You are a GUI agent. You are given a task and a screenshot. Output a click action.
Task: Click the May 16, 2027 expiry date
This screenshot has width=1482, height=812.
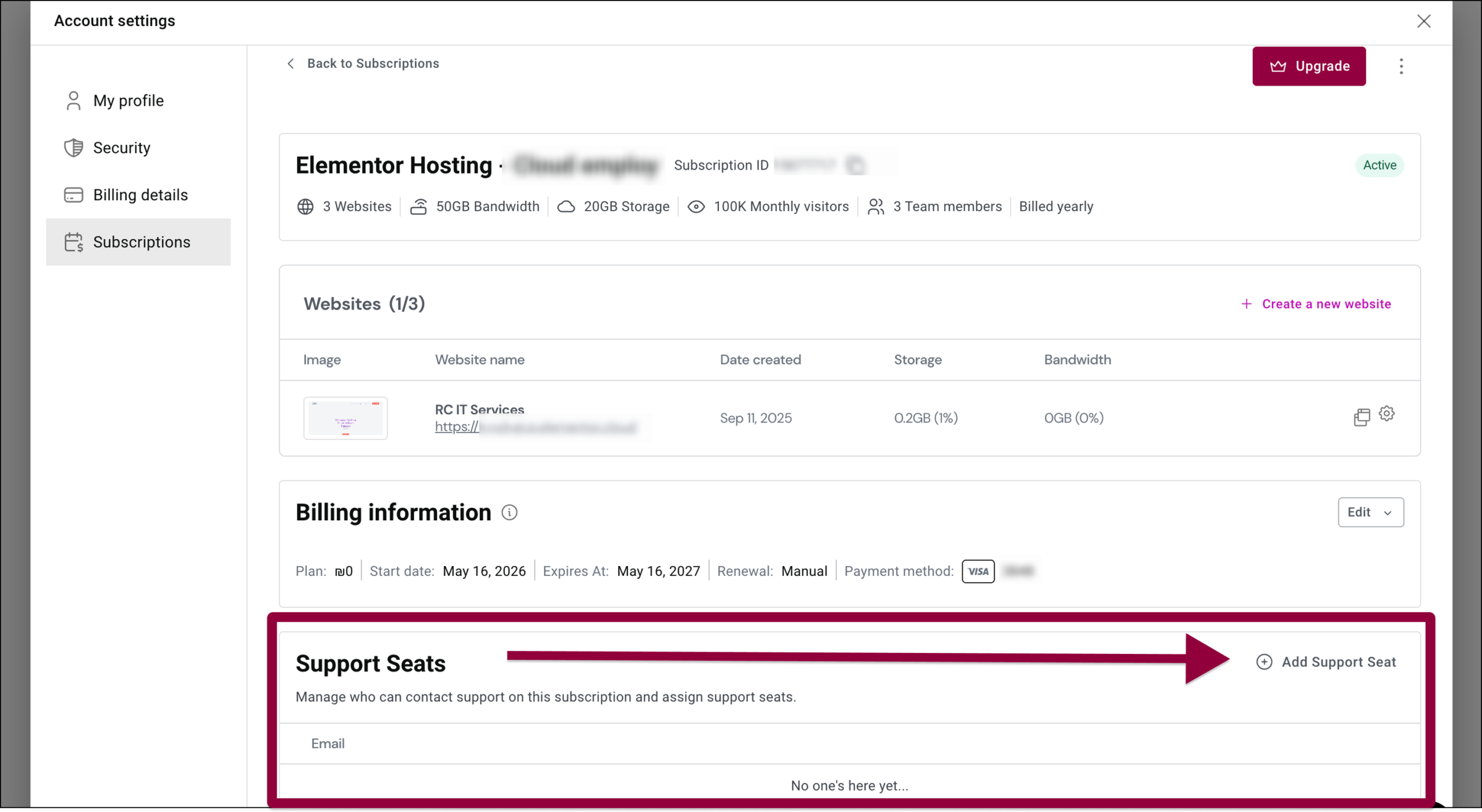pos(658,572)
